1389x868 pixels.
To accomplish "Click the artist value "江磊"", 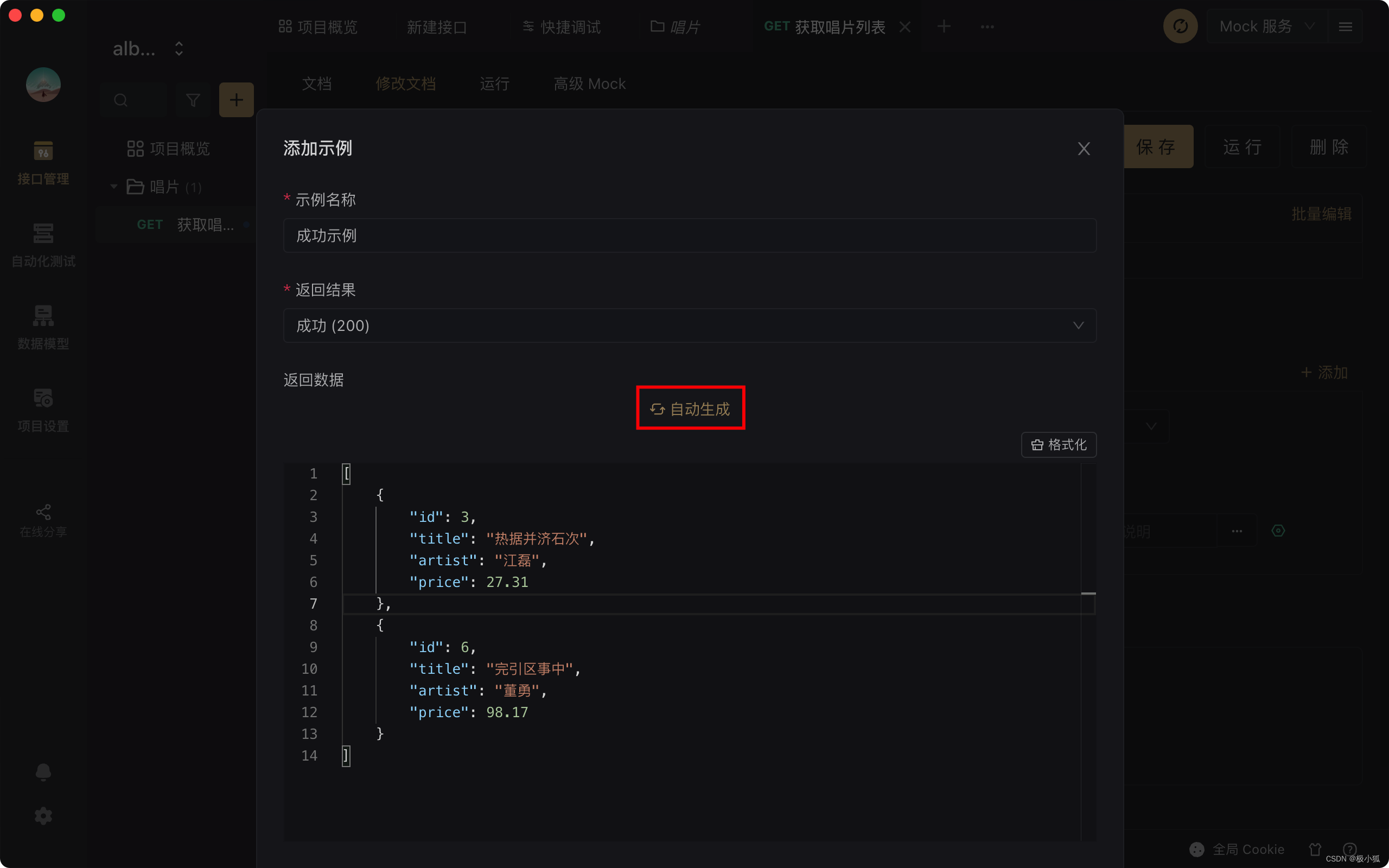I will coord(517,560).
